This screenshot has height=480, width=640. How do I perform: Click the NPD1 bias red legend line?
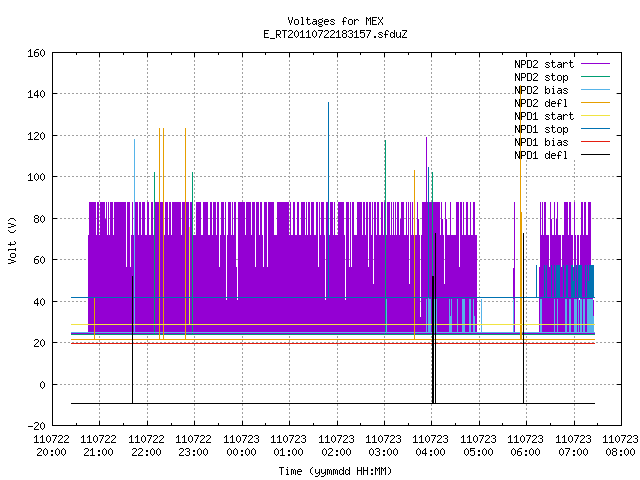[x=595, y=142]
